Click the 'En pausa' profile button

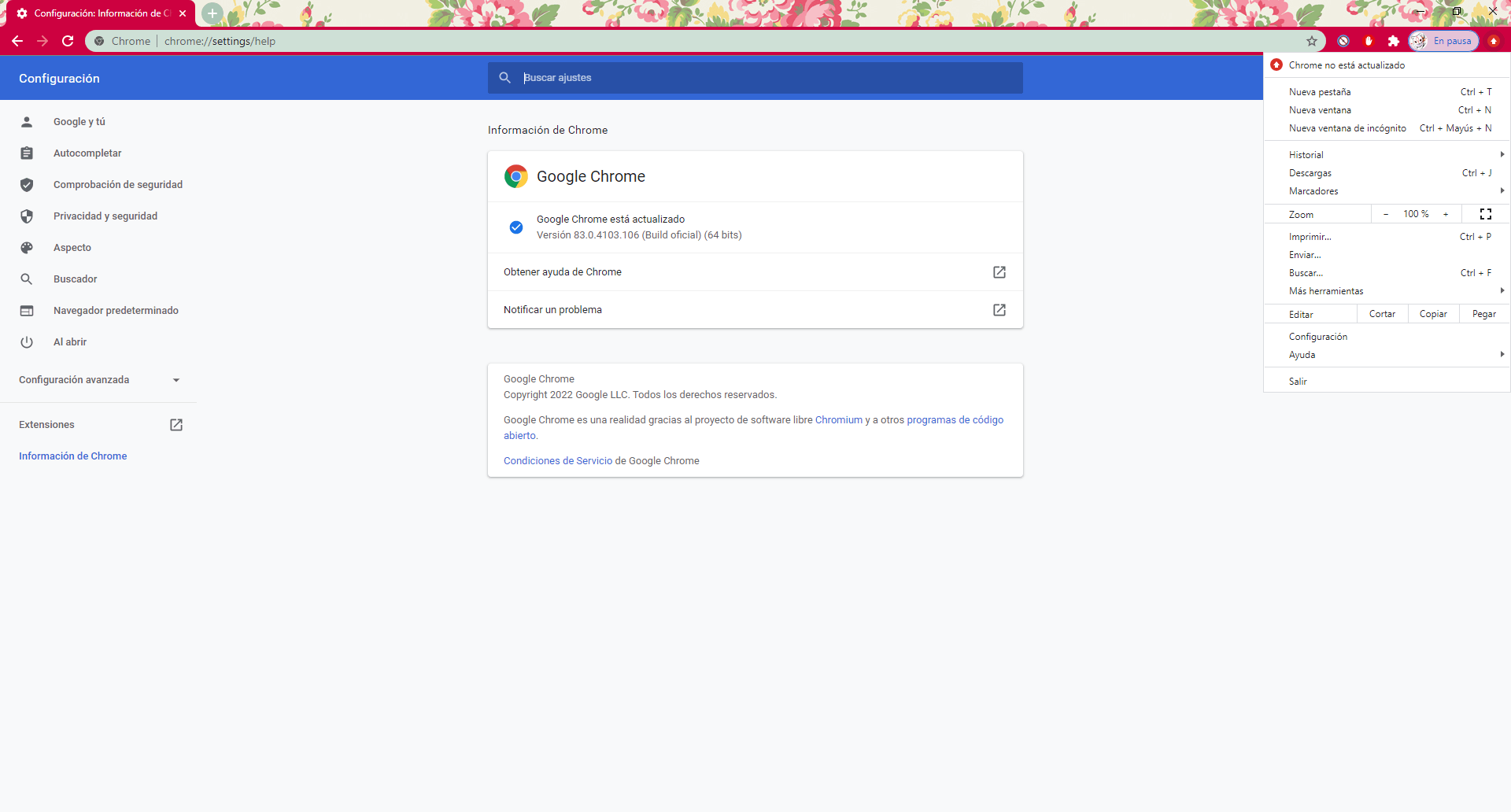(x=1444, y=41)
